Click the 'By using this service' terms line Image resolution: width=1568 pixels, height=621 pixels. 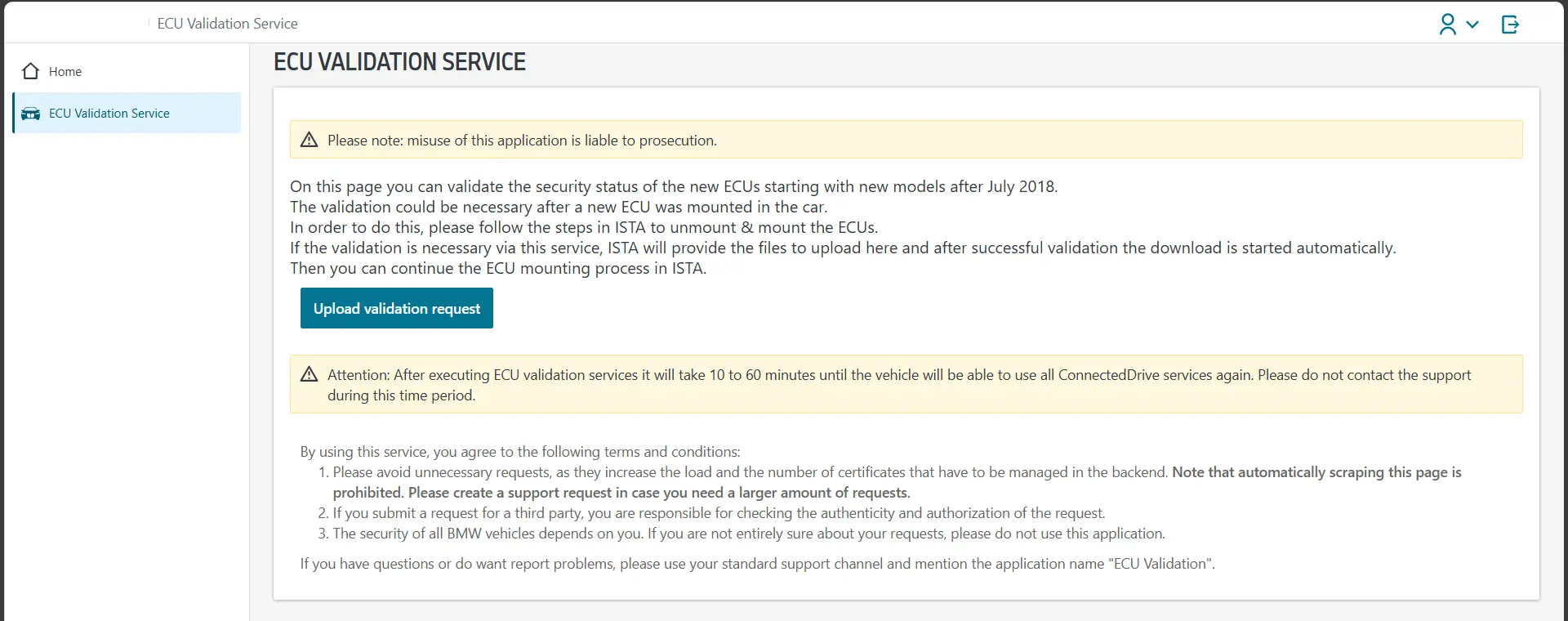(x=520, y=452)
